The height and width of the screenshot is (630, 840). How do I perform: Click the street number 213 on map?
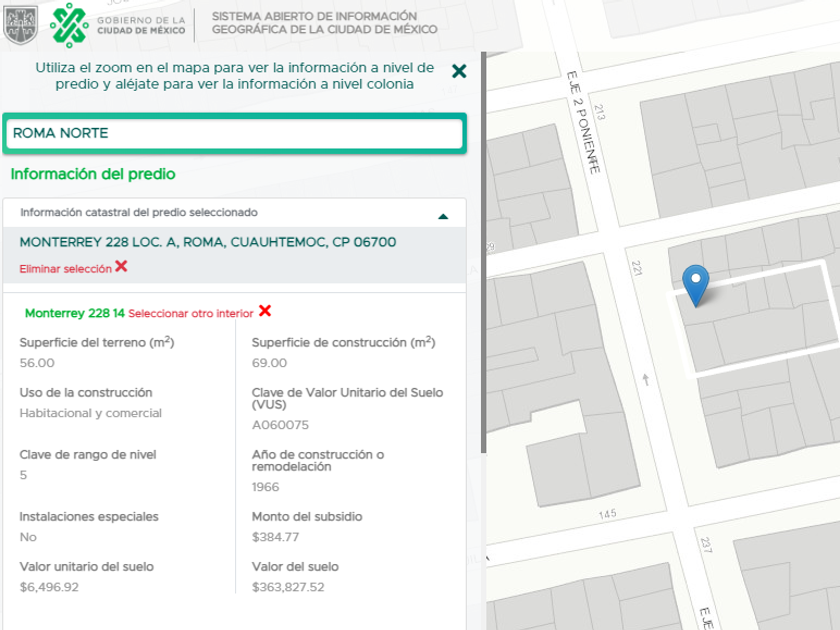(x=599, y=112)
